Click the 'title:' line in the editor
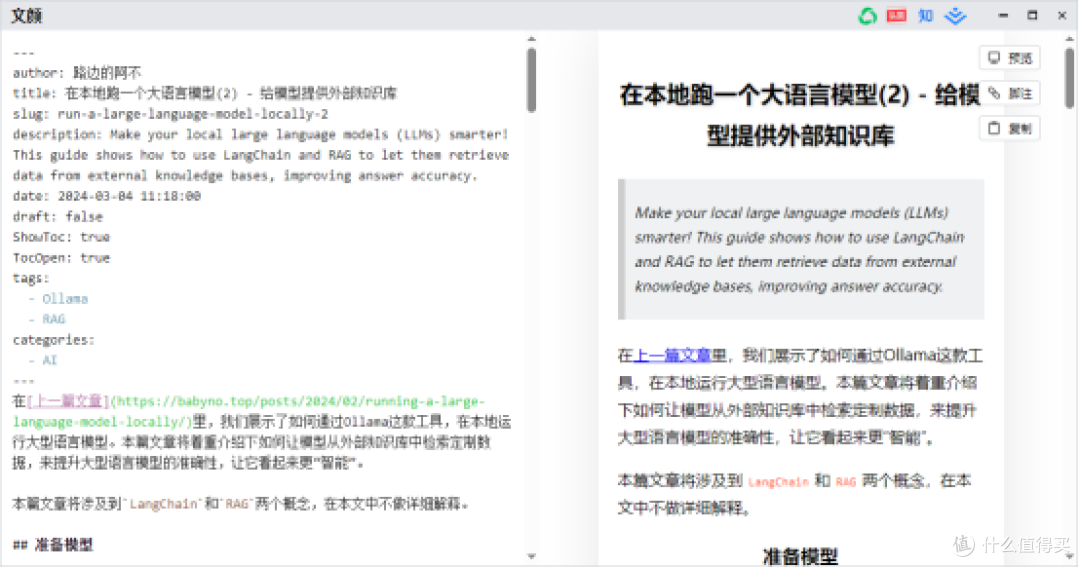This screenshot has height=567, width=1080. [x=205, y=94]
